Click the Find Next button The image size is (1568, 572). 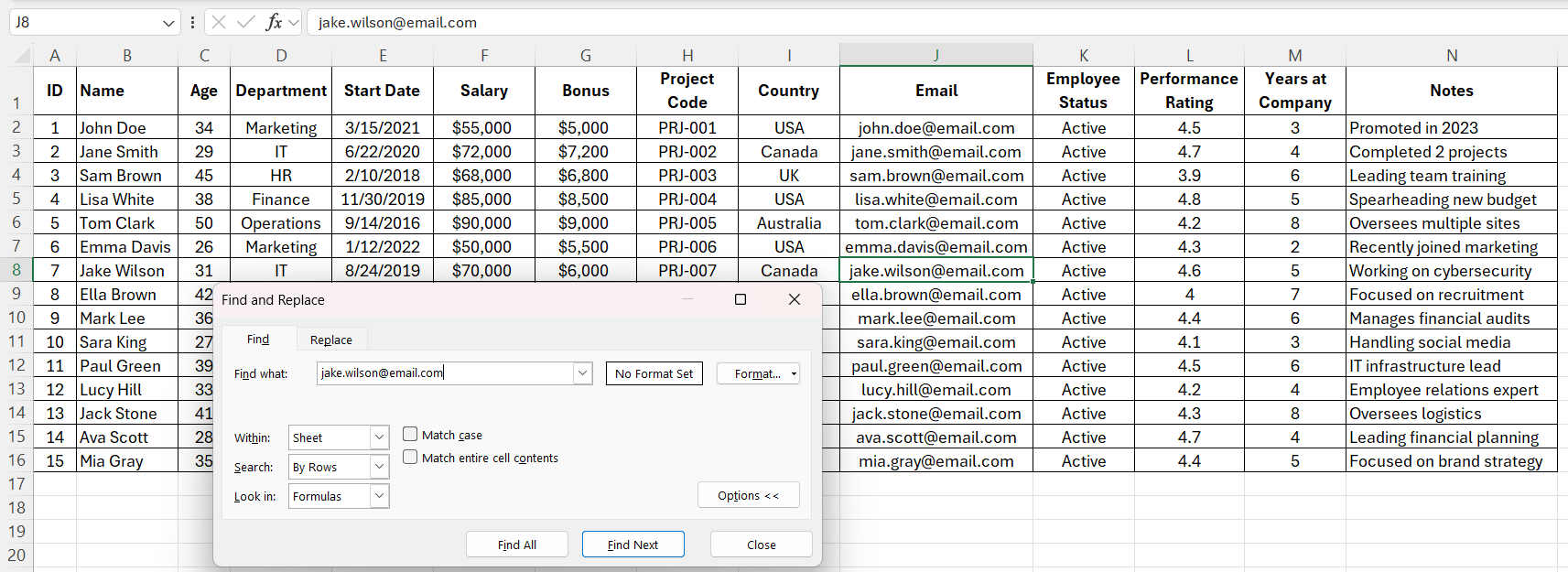pos(633,545)
